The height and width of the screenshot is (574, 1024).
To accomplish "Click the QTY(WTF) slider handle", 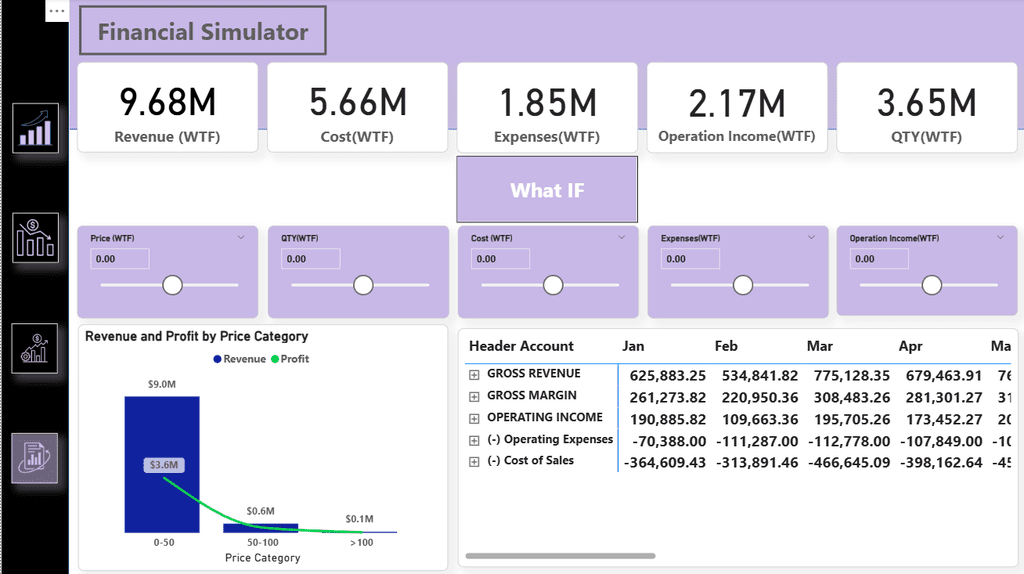I will 363,286.
